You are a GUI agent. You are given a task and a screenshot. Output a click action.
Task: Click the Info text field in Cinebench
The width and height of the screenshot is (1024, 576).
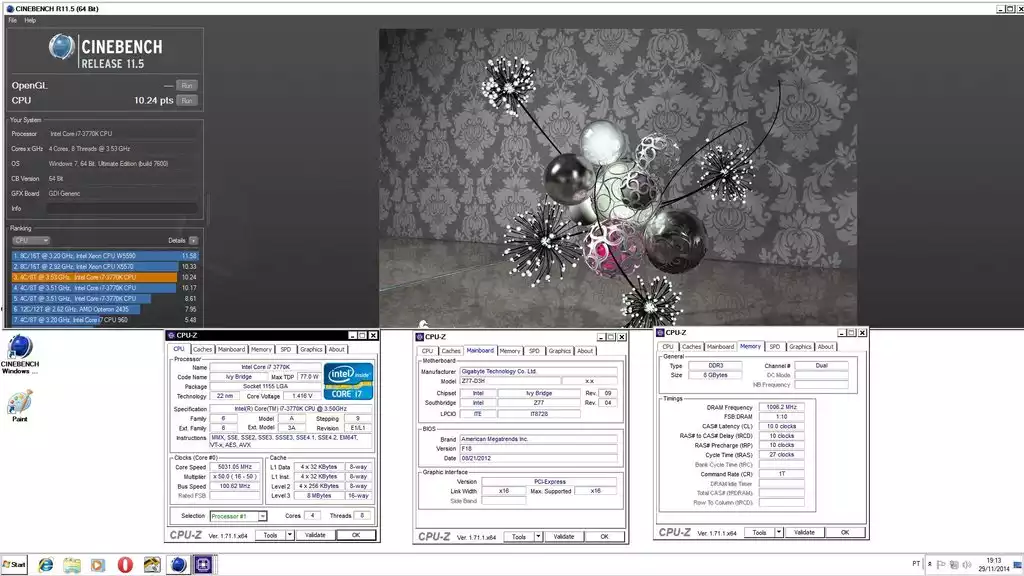click(122, 208)
